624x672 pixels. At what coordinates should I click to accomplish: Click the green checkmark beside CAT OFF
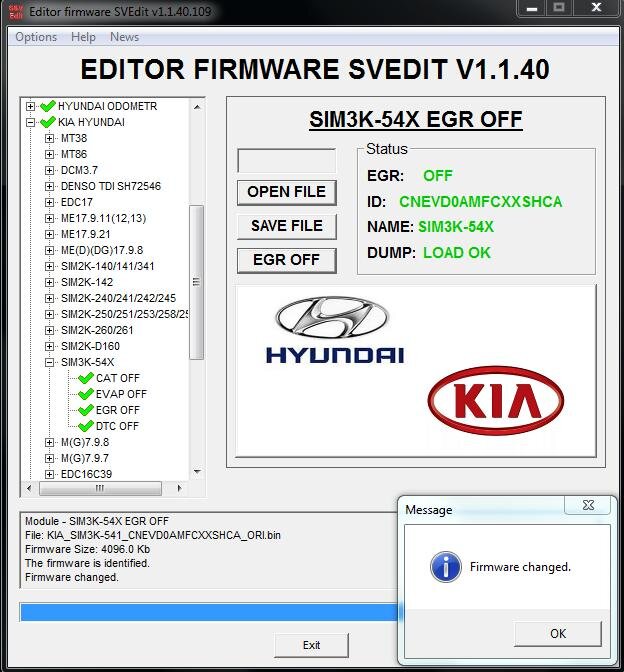86,378
